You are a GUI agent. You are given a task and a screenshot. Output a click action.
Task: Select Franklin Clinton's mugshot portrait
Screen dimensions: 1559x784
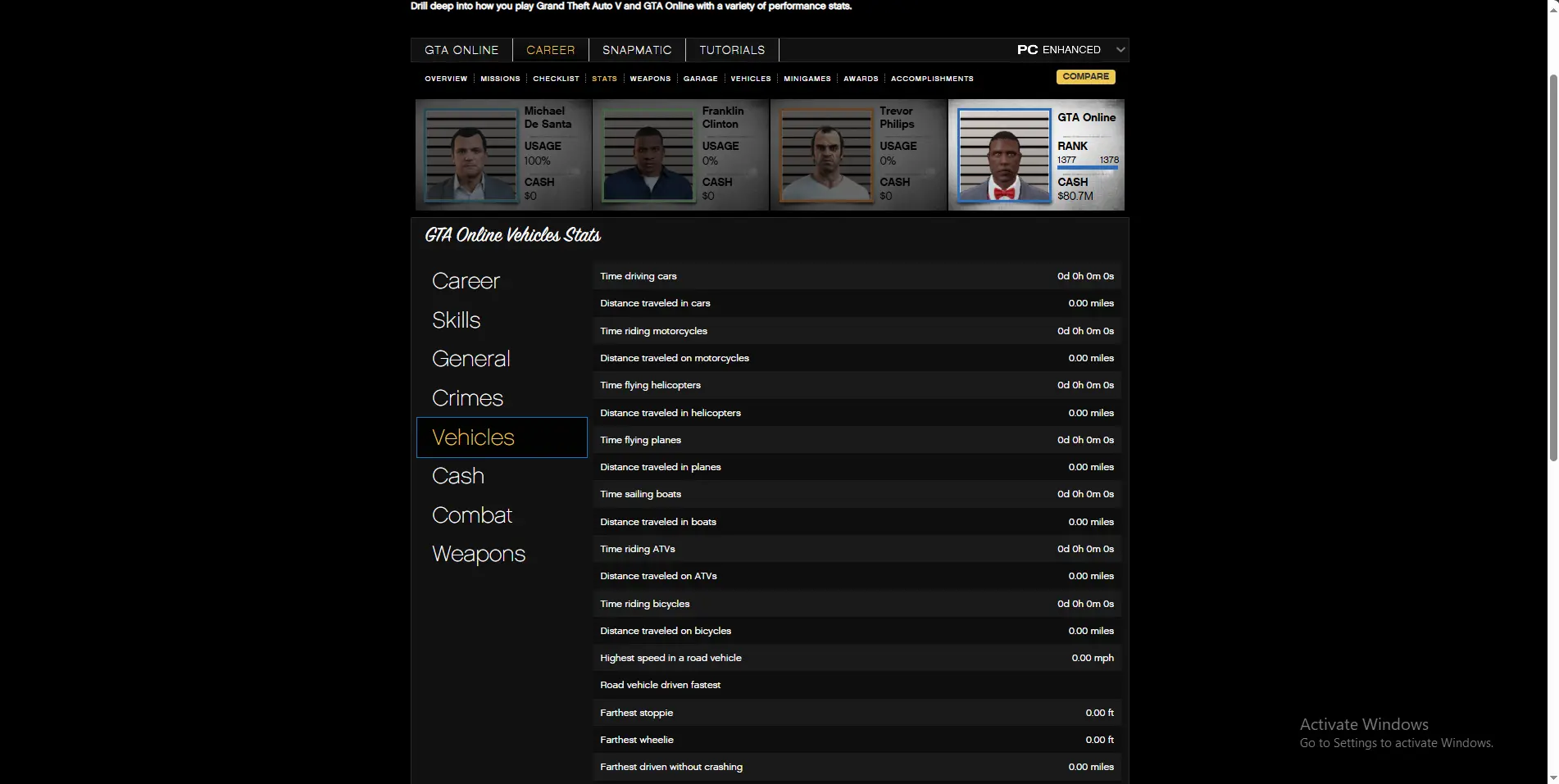[648, 156]
